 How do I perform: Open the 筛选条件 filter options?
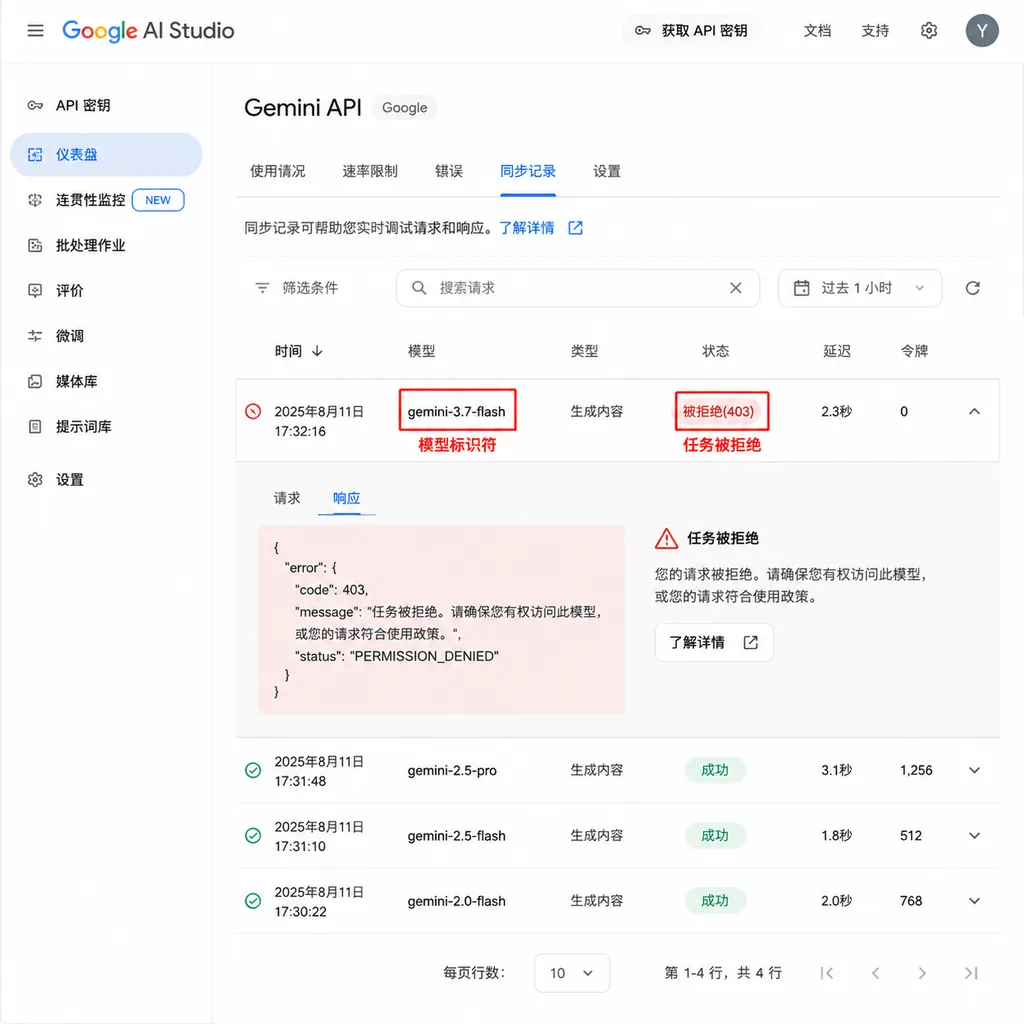296,288
